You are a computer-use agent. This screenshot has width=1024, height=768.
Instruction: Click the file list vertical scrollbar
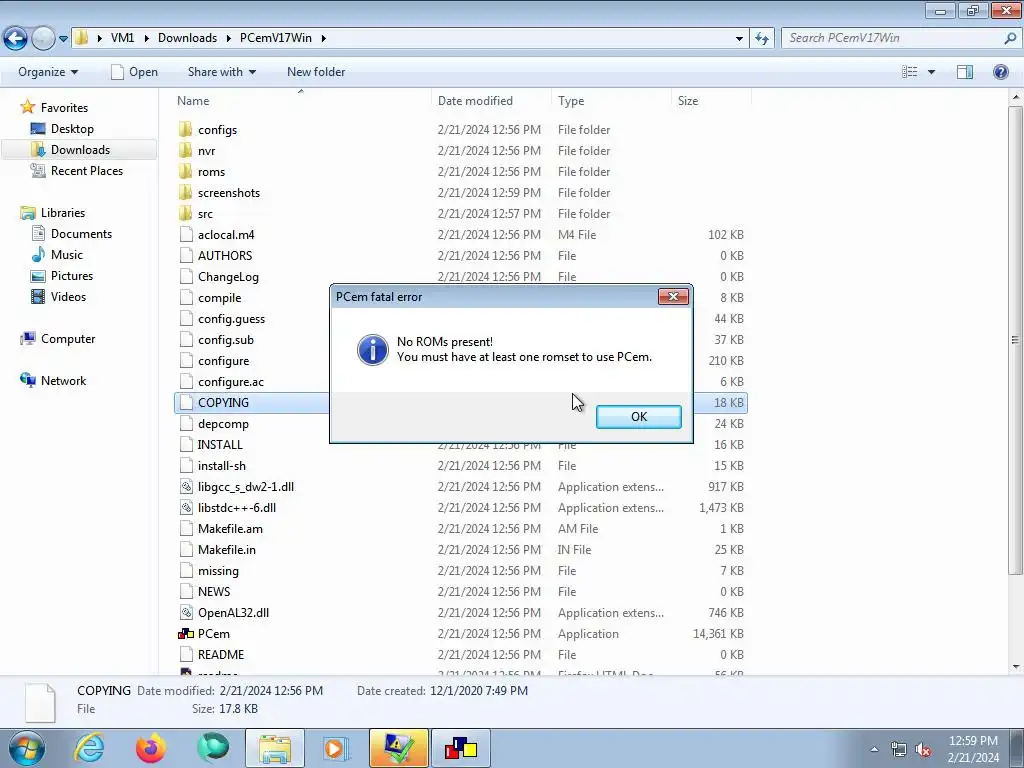1015,340
